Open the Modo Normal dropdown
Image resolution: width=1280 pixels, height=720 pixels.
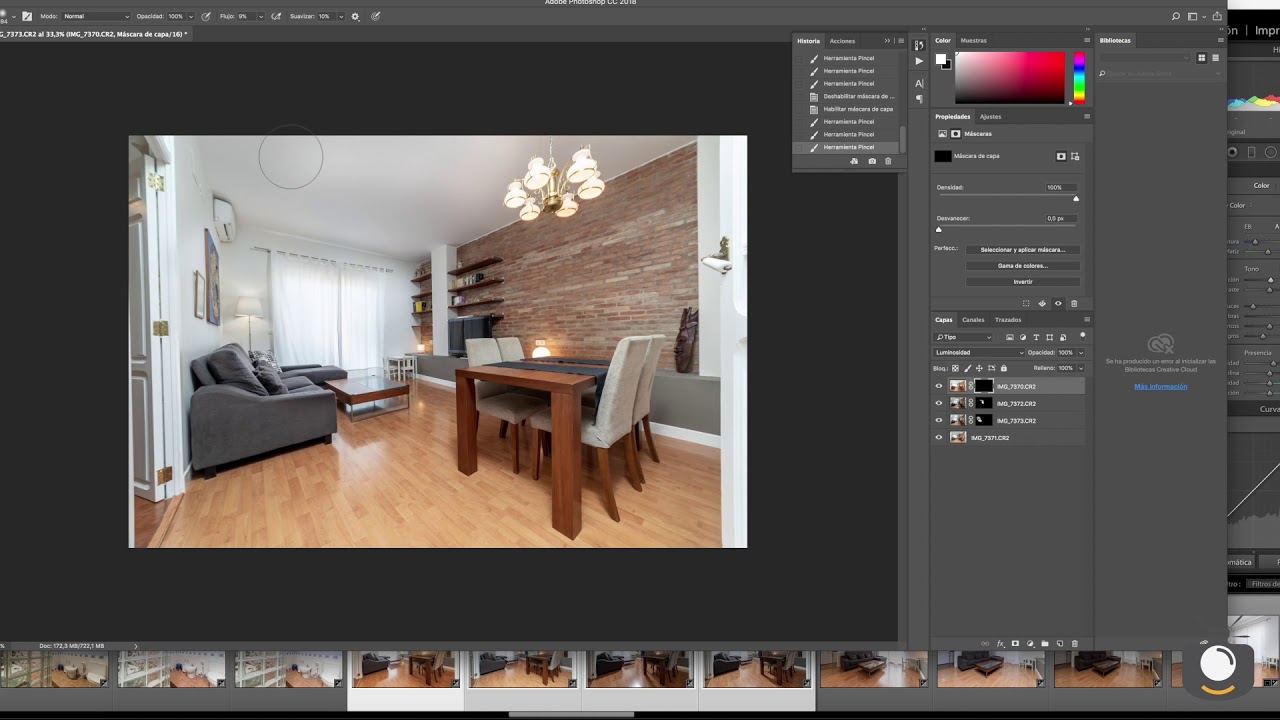click(x=96, y=16)
